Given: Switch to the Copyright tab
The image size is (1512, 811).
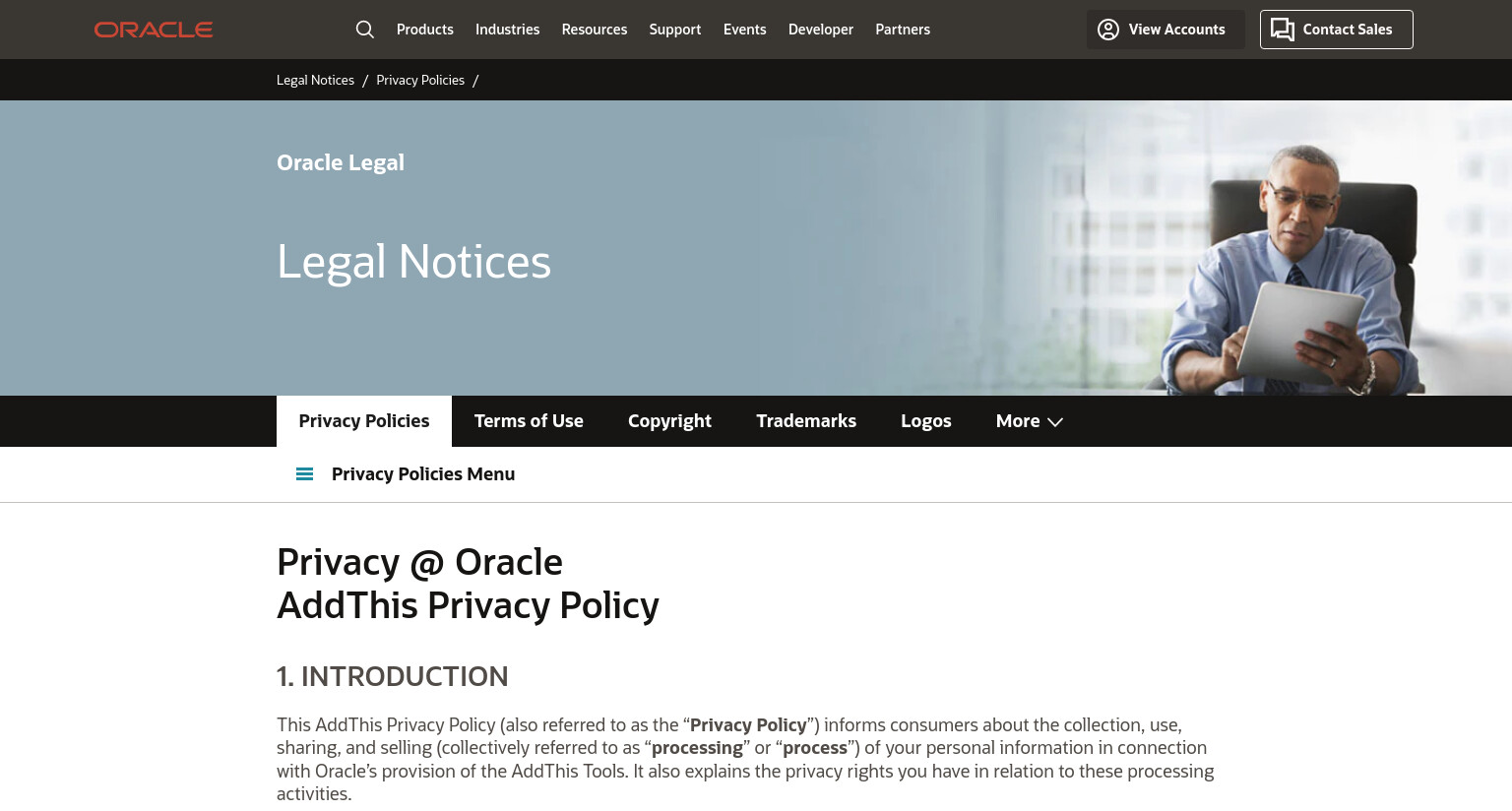Looking at the screenshot, I should tap(669, 421).
